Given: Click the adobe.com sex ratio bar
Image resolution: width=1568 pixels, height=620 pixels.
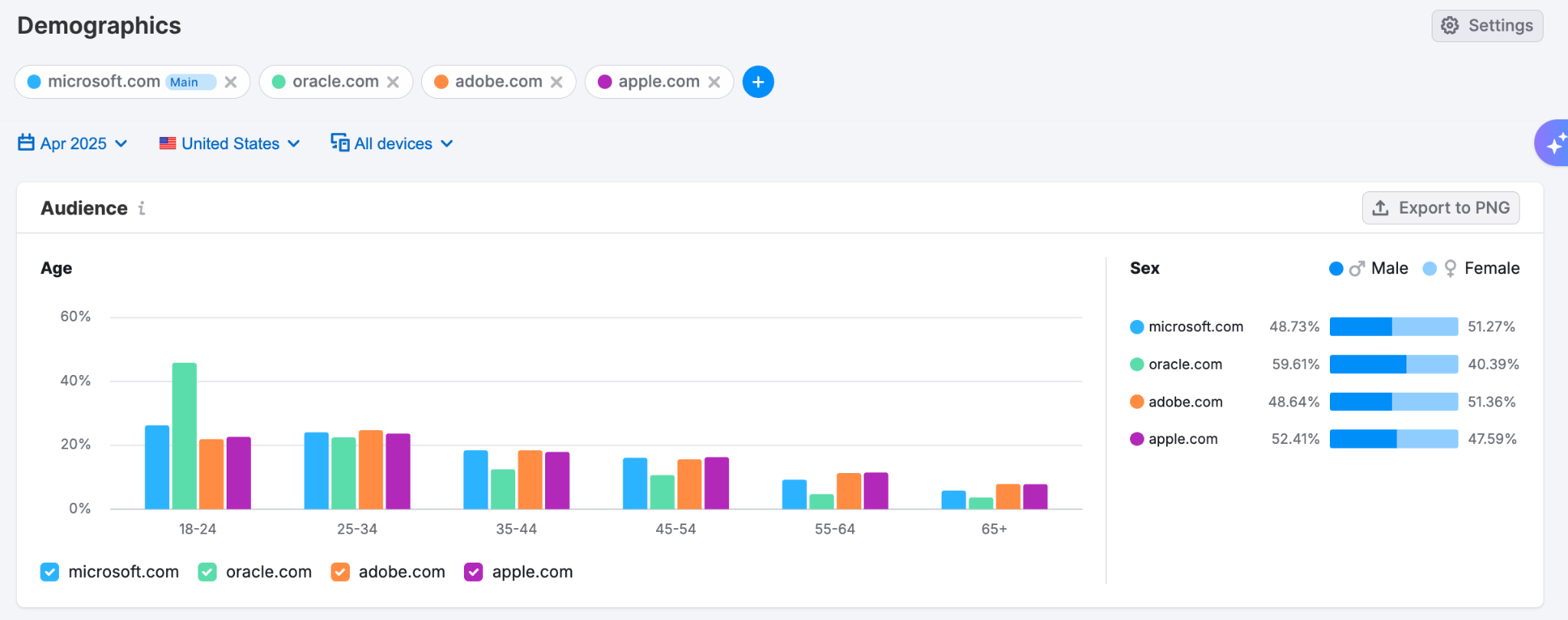Looking at the screenshot, I should click(1393, 402).
